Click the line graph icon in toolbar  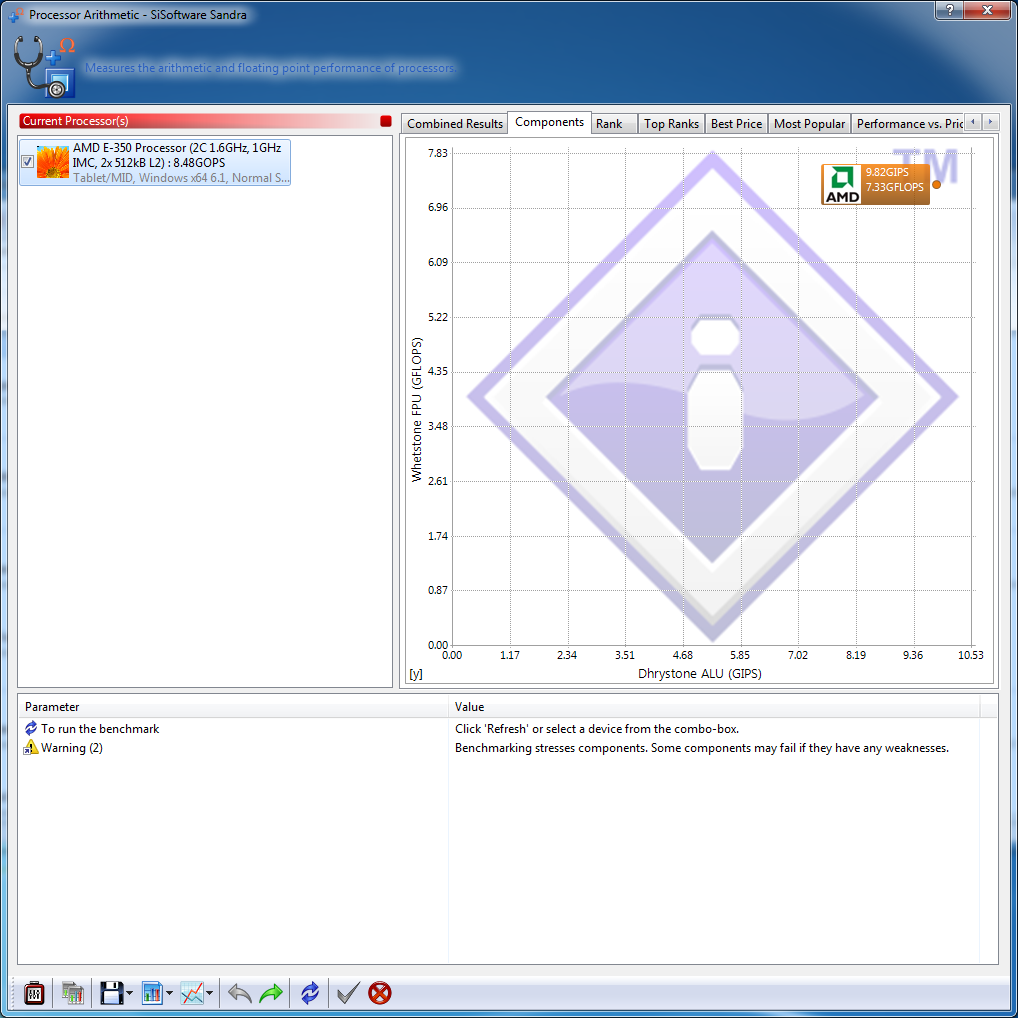coord(191,993)
